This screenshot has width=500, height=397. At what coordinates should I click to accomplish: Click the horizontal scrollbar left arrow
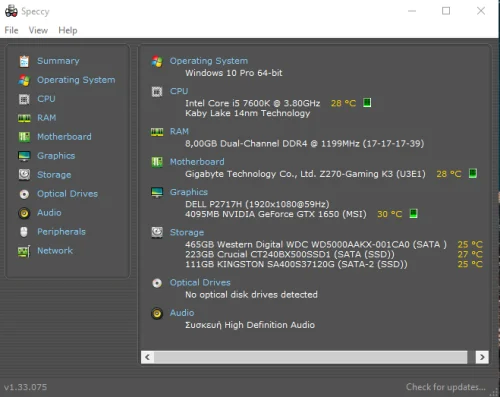pyautogui.click(x=147, y=357)
